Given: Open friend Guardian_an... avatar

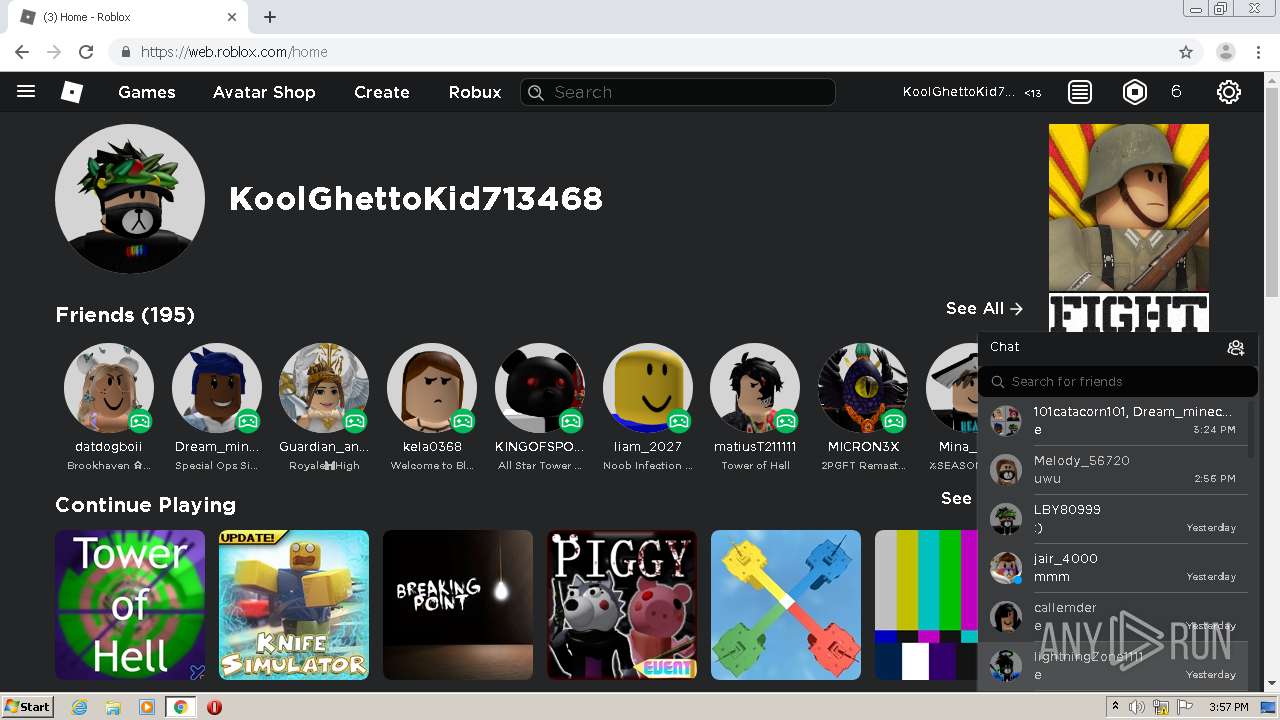Looking at the screenshot, I should tap(324, 389).
